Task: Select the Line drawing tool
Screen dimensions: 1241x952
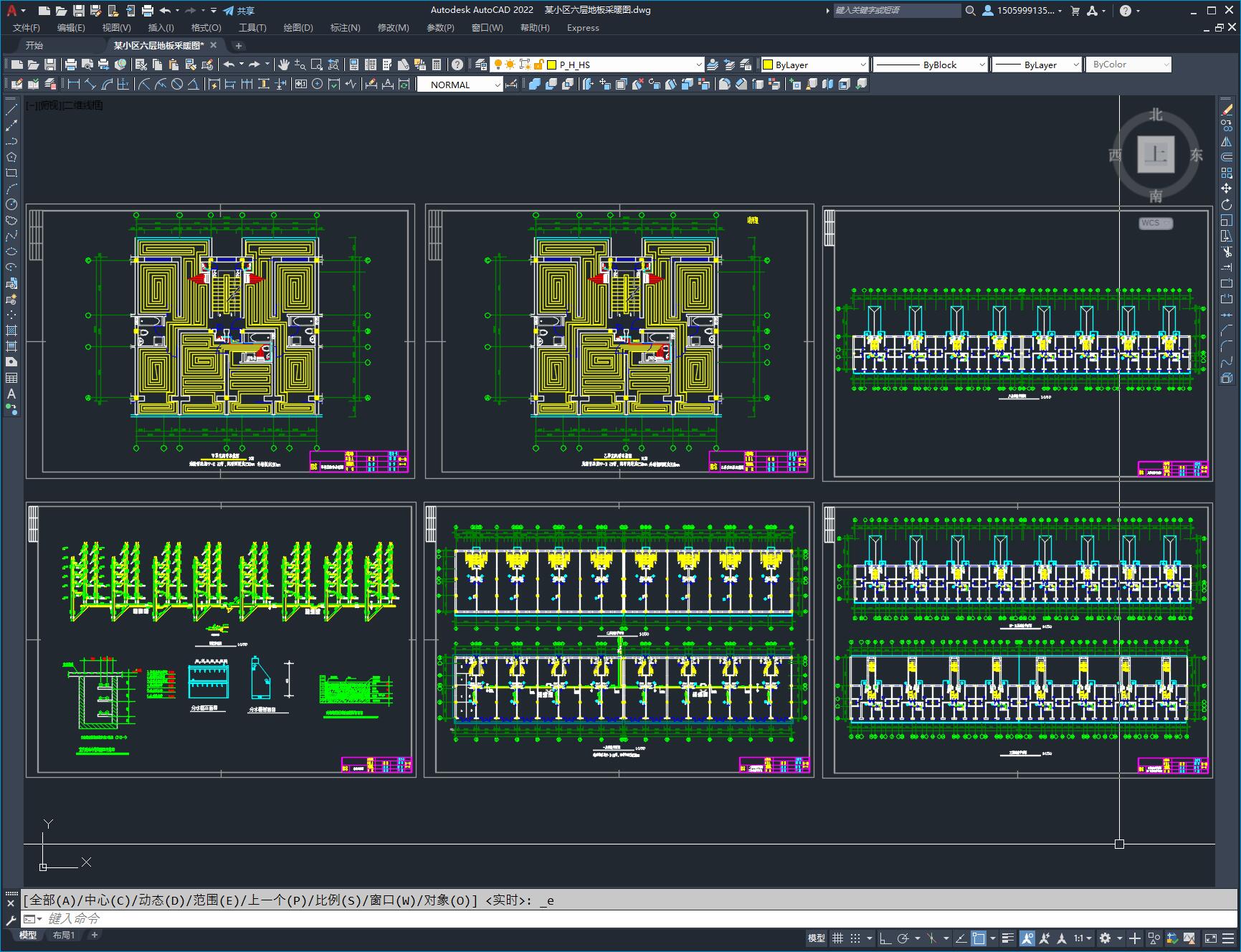Action: pos(11,110)
